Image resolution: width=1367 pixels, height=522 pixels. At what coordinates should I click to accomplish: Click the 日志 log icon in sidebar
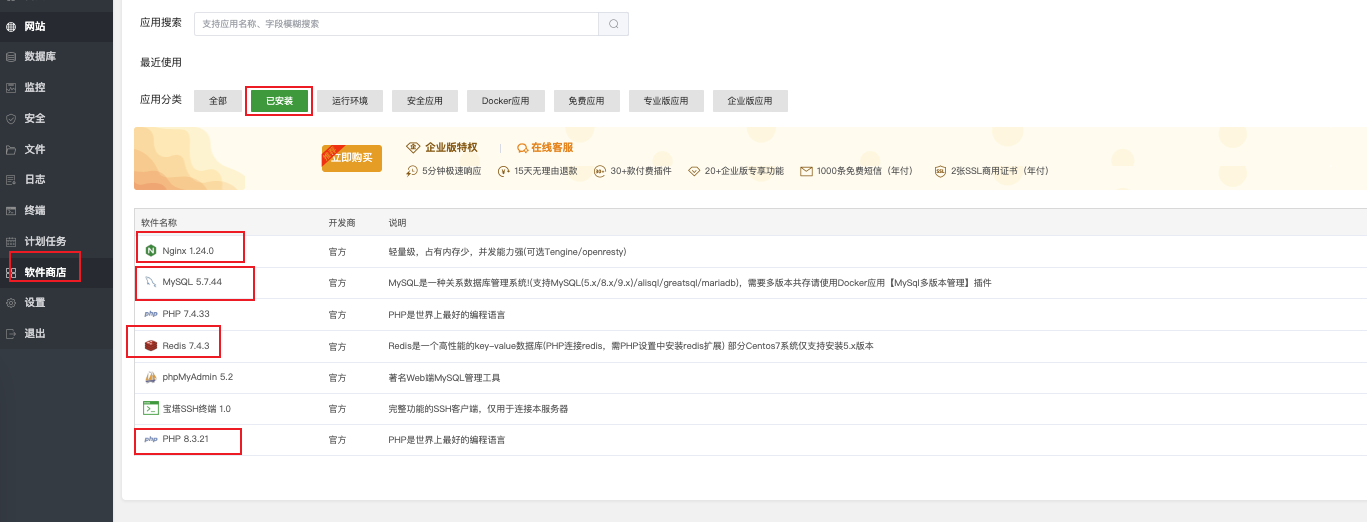coord(11,180)
